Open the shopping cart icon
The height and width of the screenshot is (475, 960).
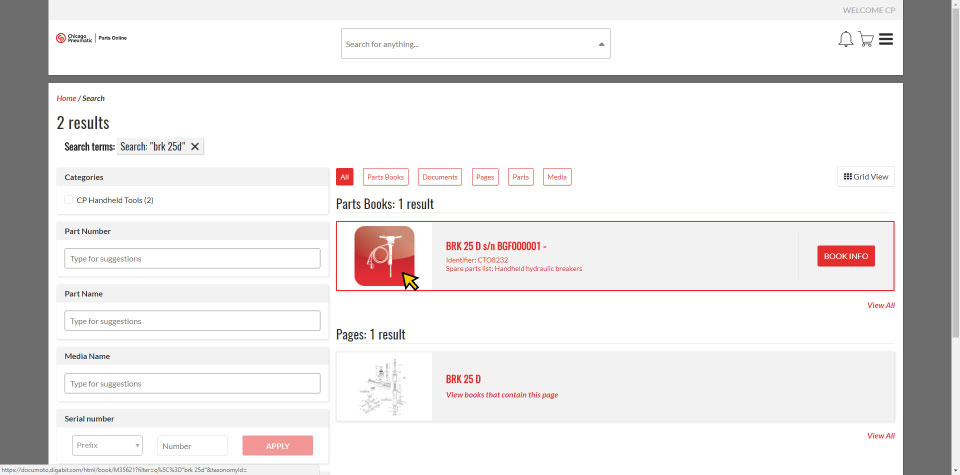[866, 39]
